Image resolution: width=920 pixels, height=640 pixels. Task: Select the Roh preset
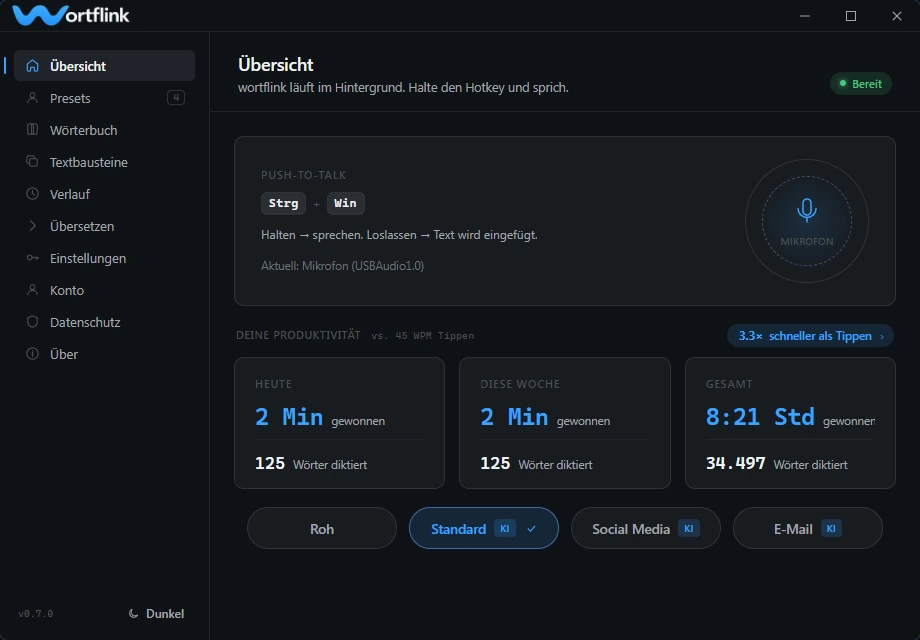[x=322, y=529]
